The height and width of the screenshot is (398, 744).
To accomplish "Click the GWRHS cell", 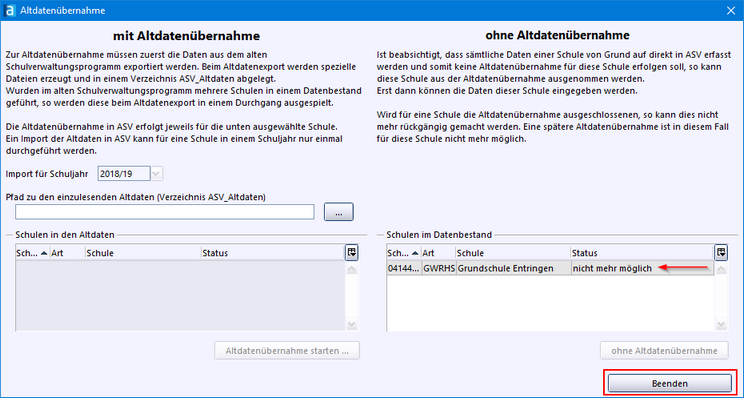I will point(439,268).
